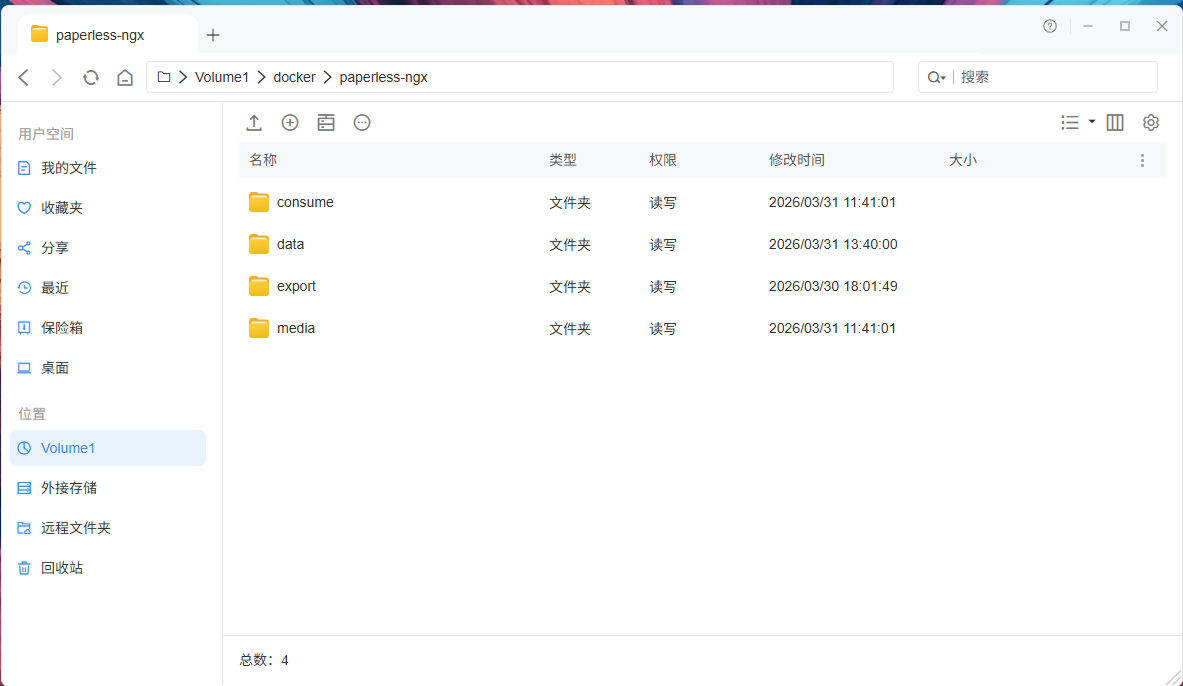Viewport: 1183px width, 686px height.
Task: Click the data folder icon
Action: 259,245
